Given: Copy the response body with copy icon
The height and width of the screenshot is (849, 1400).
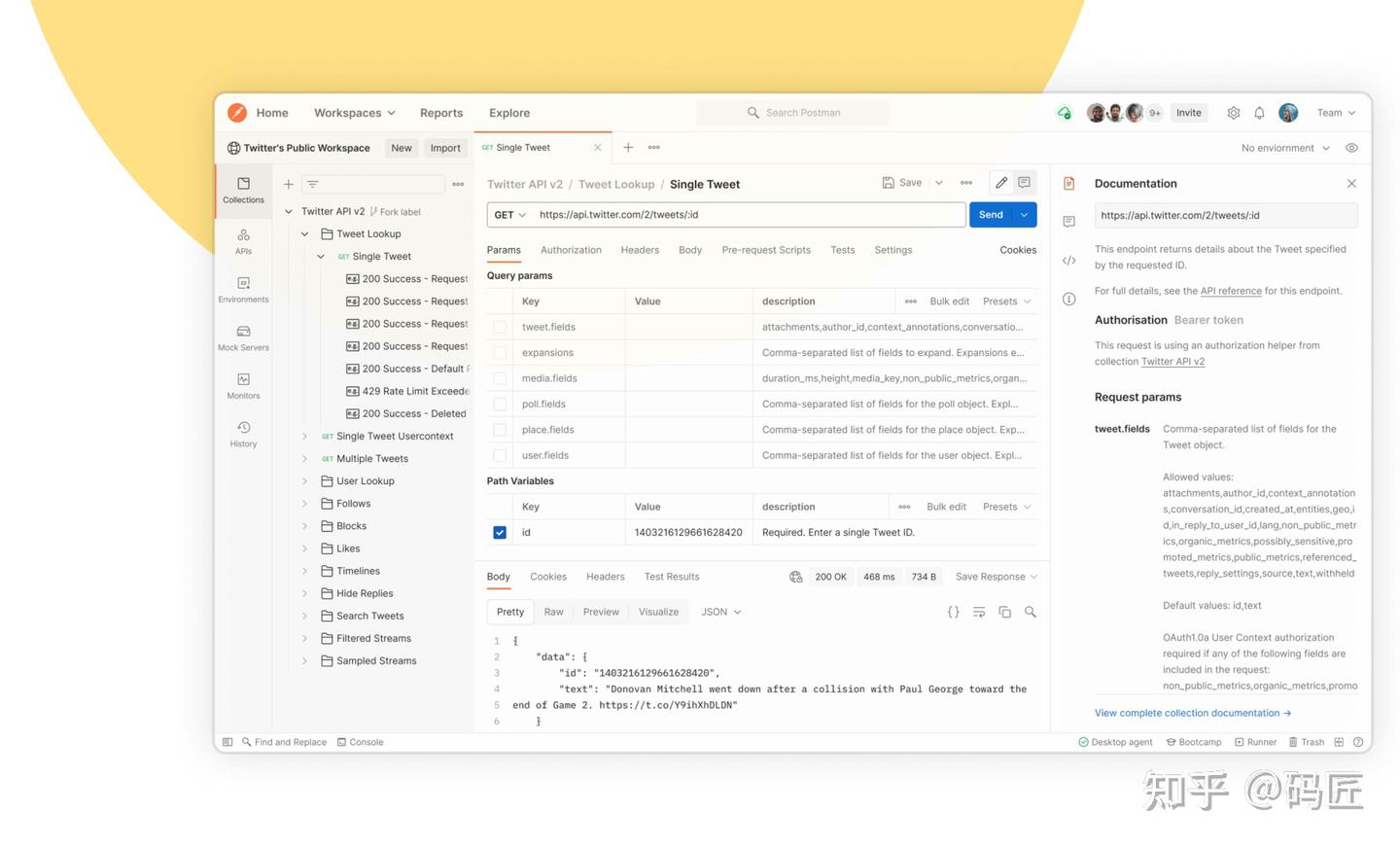Looking at the screenshot, I should (x=1004, y=612).
